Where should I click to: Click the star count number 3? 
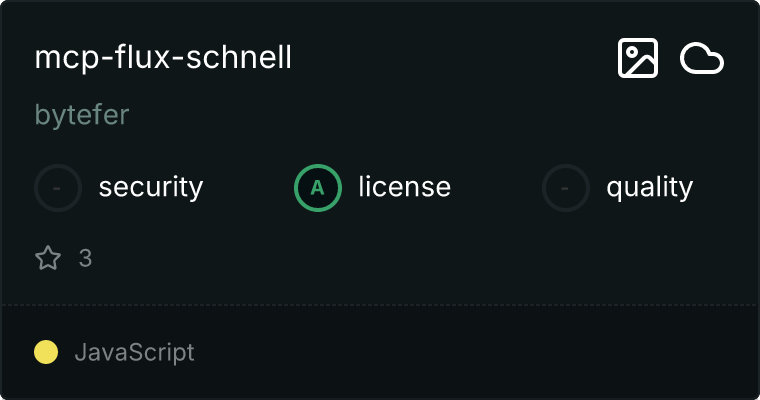point(85,259)
